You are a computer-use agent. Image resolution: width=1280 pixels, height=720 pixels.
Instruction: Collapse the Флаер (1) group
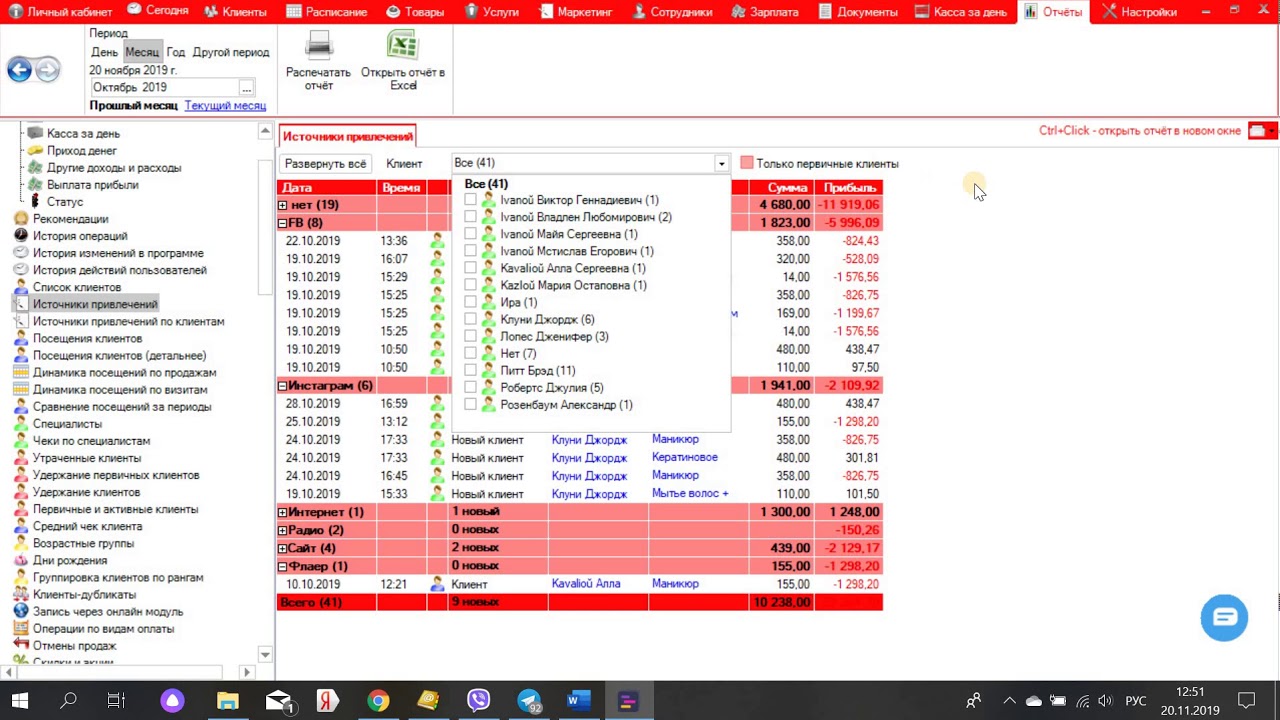[283, 566]
